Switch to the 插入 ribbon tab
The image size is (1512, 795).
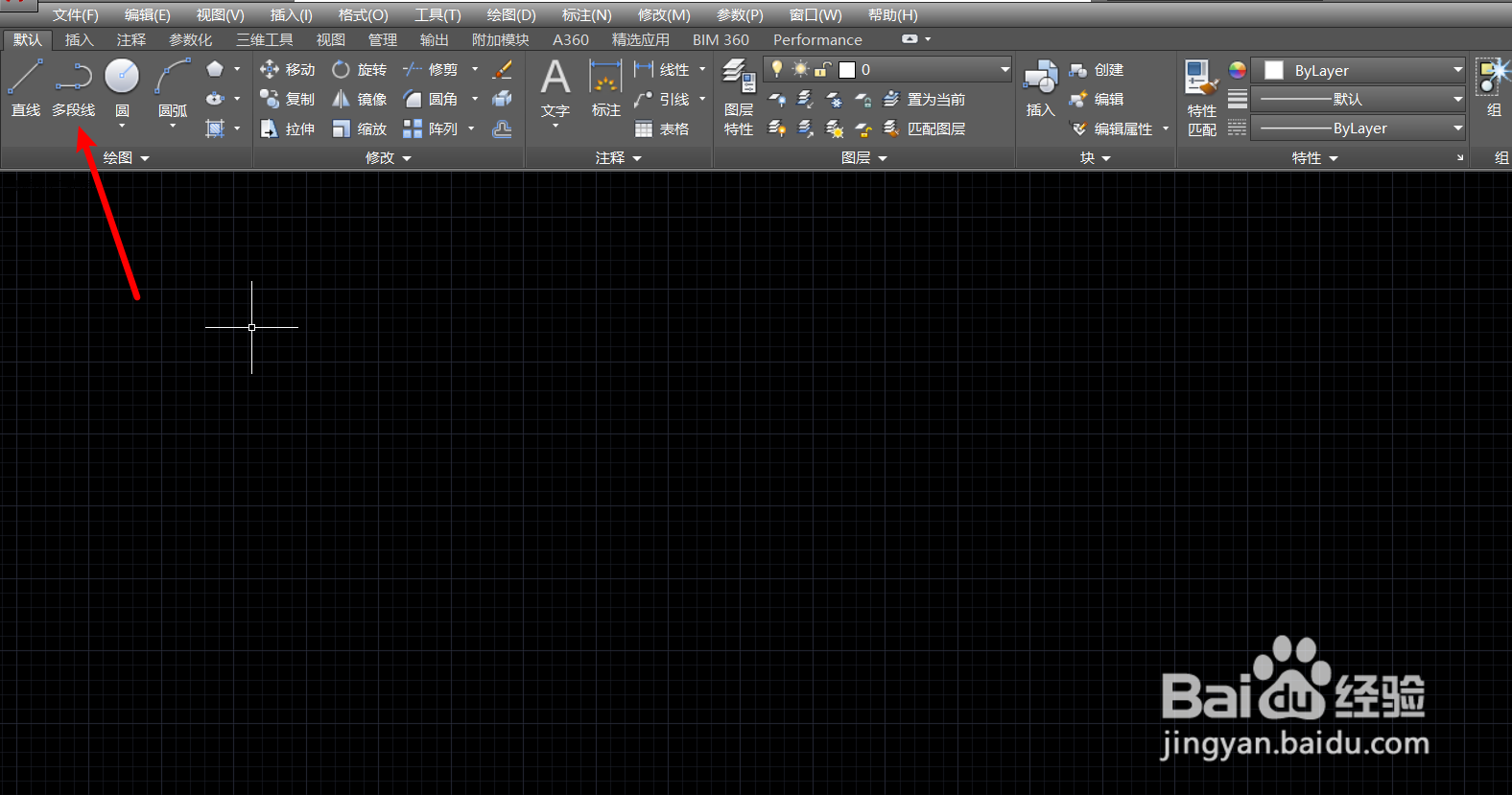(80, 39)
